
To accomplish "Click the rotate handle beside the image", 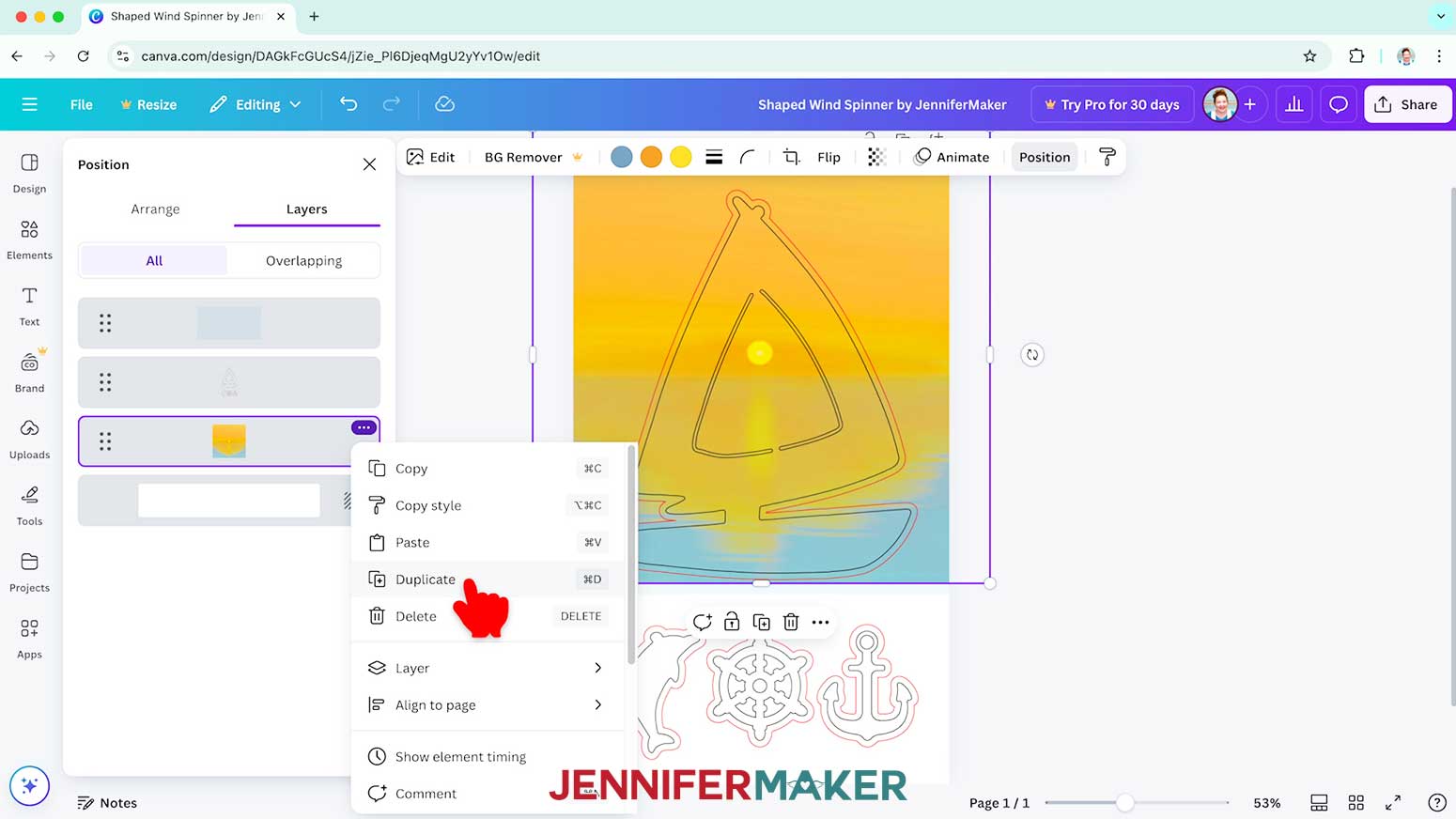I will point(1032,355).
